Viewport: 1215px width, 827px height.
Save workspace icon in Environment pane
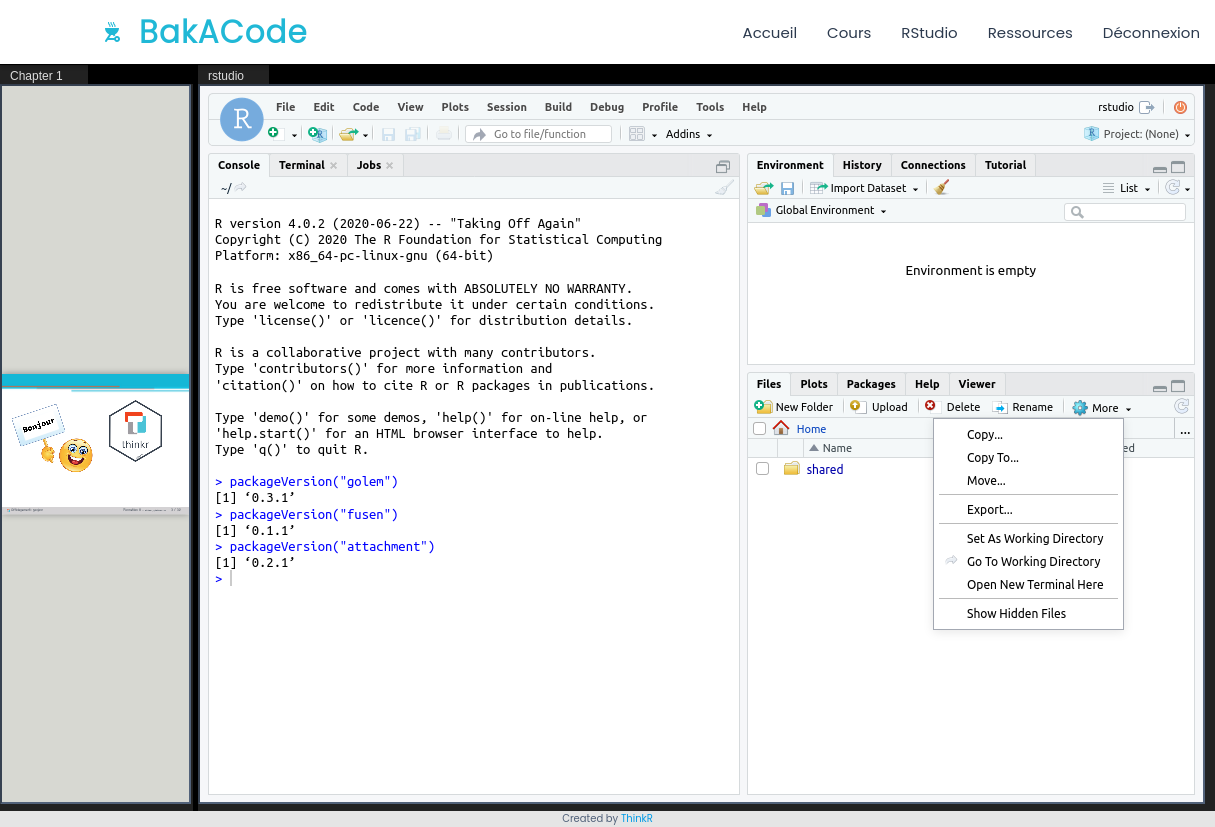point(787,188)
